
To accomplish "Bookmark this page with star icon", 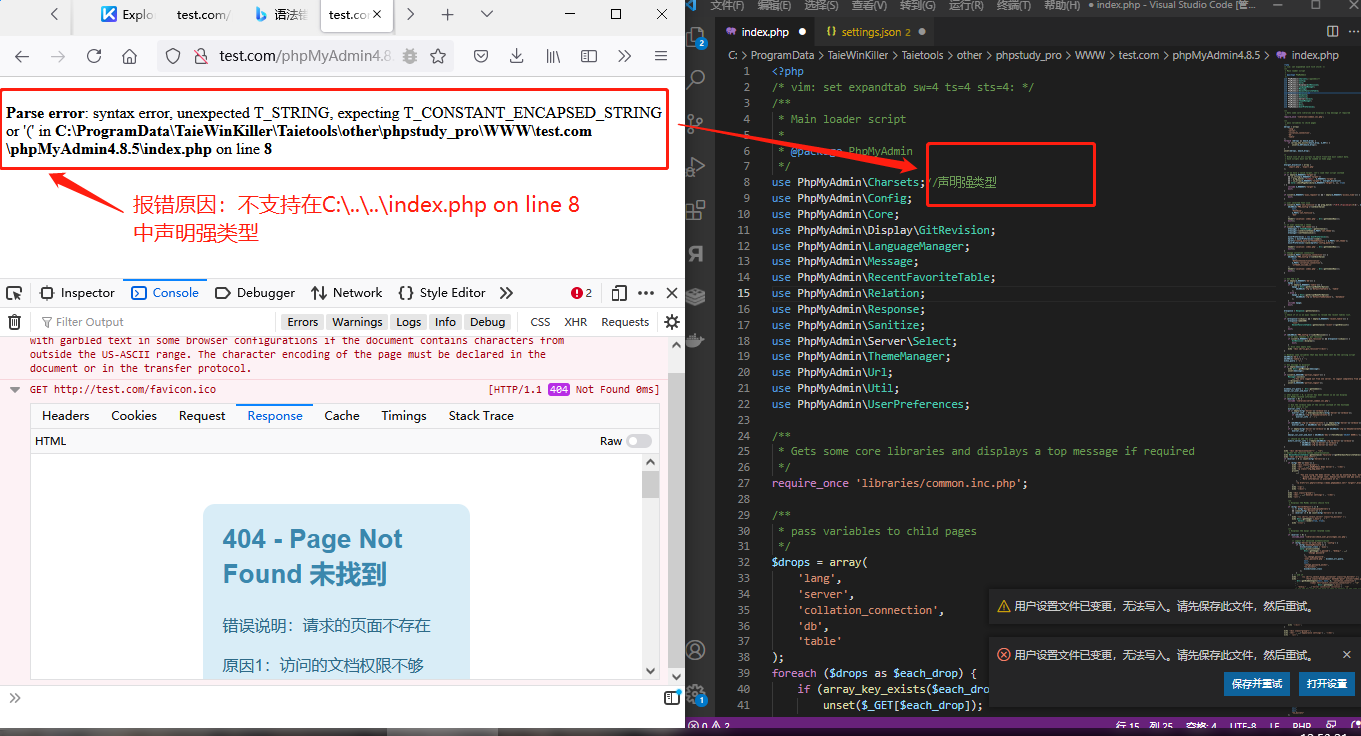I will (438, 56).
